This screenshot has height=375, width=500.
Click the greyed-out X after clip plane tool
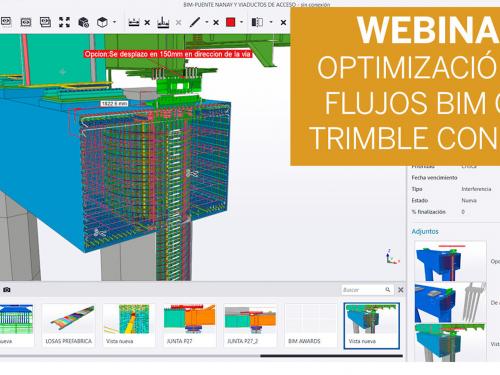point(178,23)
